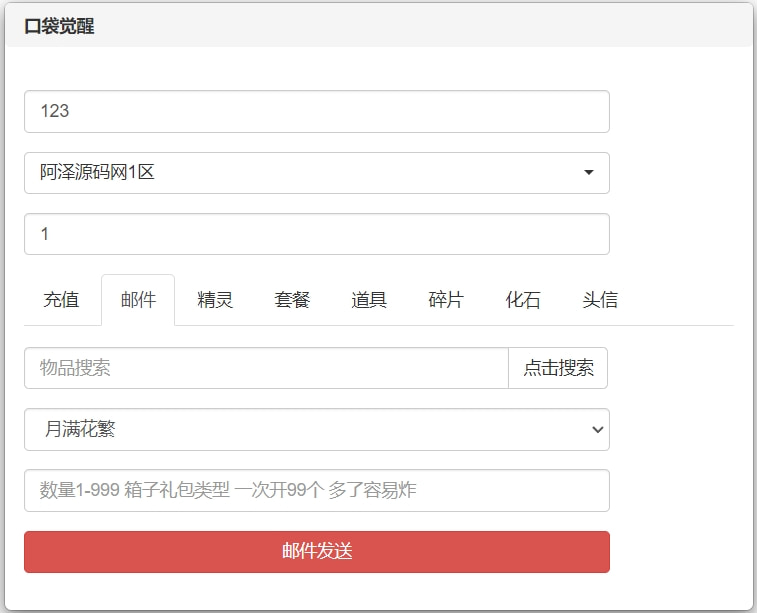Image resolution: width=757 pixels, height=613 pixels.
Task: Select the 邮件 tab
Action: pyautogui.click(x=138, y=300)
